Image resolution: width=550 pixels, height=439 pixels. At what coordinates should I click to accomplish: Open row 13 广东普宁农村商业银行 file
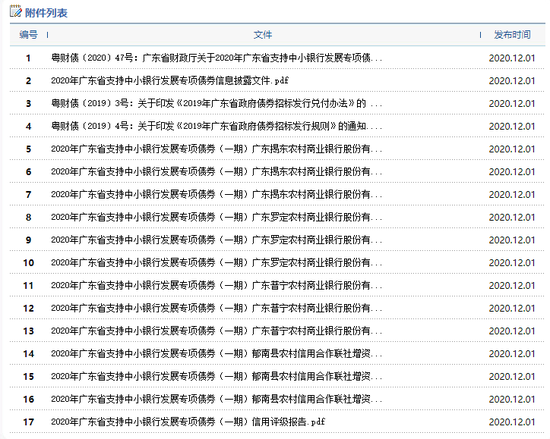pos(216,331)
